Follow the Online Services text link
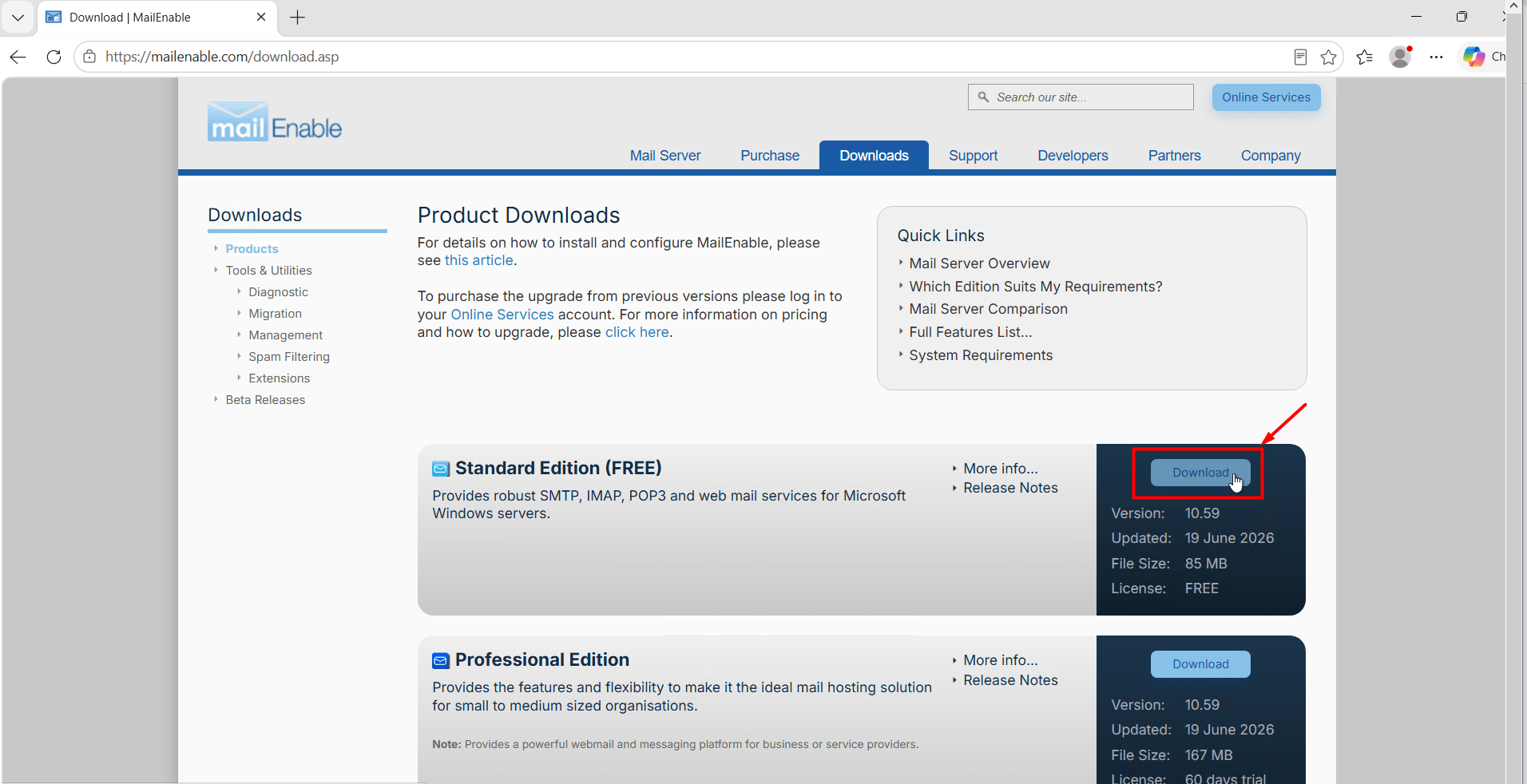 (x=502, y=315)
